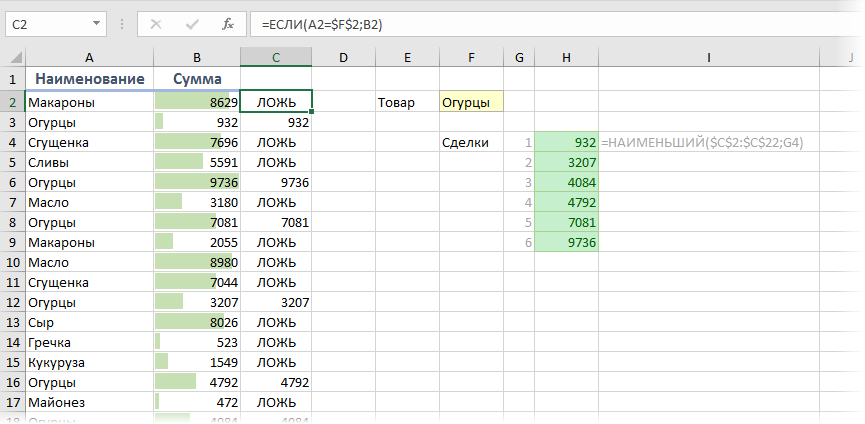The image size is (865, 424).
Task: Click the green cell with 3207 in column H
Action: click(567, 162)
